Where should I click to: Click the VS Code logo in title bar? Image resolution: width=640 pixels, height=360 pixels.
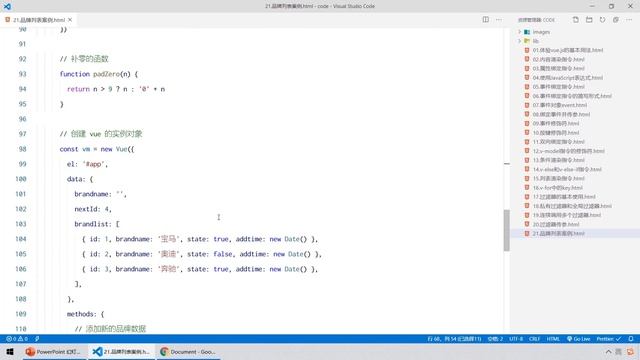click(7, 6)
